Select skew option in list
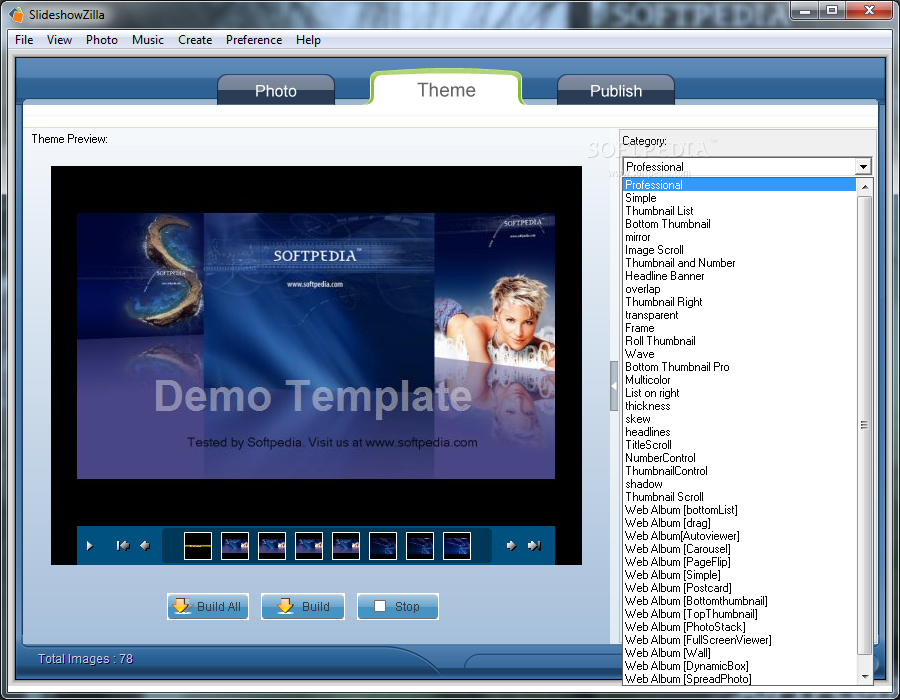This screenshot has height=700, width=900. 739,419
